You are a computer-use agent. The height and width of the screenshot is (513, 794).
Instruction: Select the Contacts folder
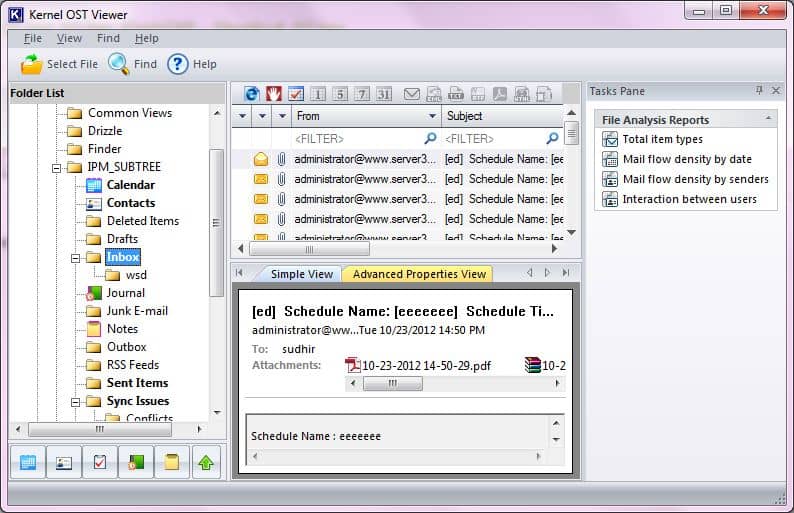coord(121,203)
